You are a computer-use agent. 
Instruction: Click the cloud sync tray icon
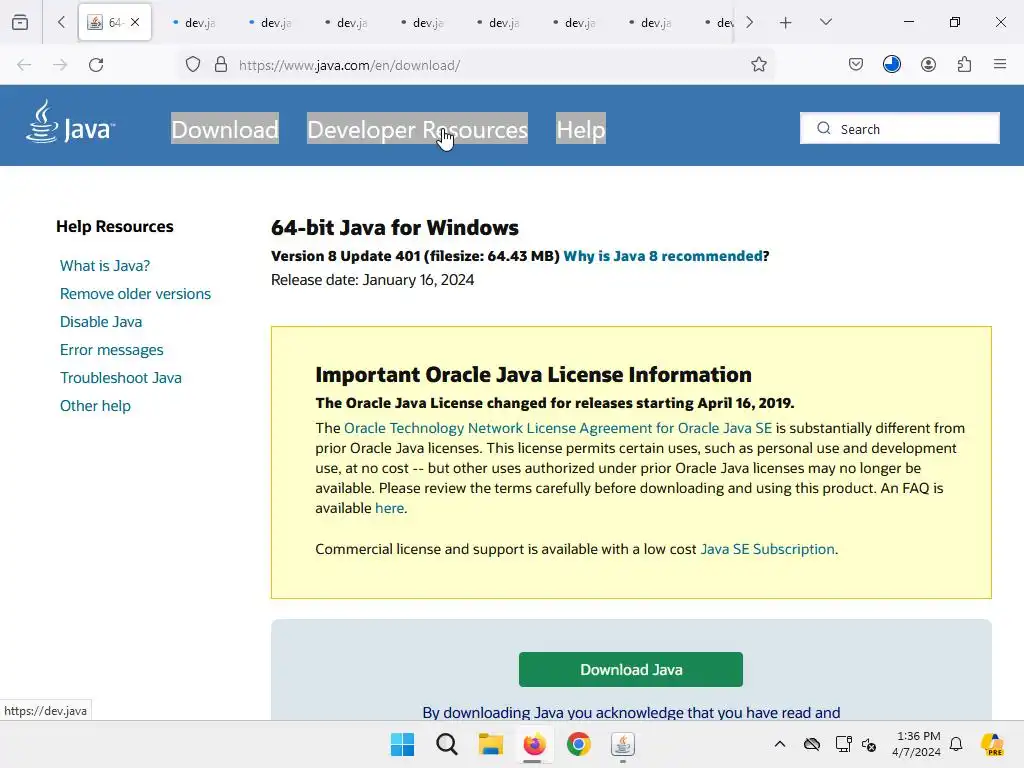[x=812, y=744]
